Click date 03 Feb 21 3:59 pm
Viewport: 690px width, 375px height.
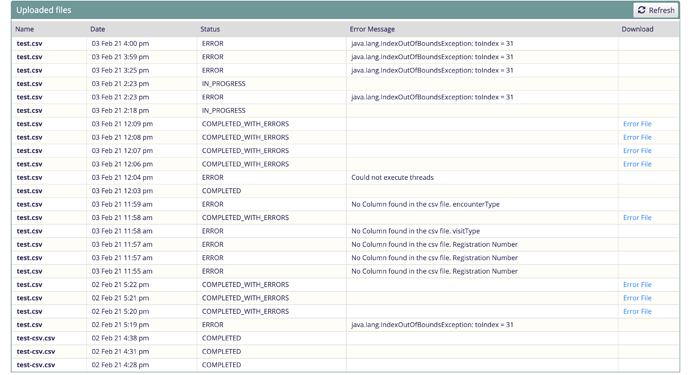pyautogui.click(x=120, y=57)
